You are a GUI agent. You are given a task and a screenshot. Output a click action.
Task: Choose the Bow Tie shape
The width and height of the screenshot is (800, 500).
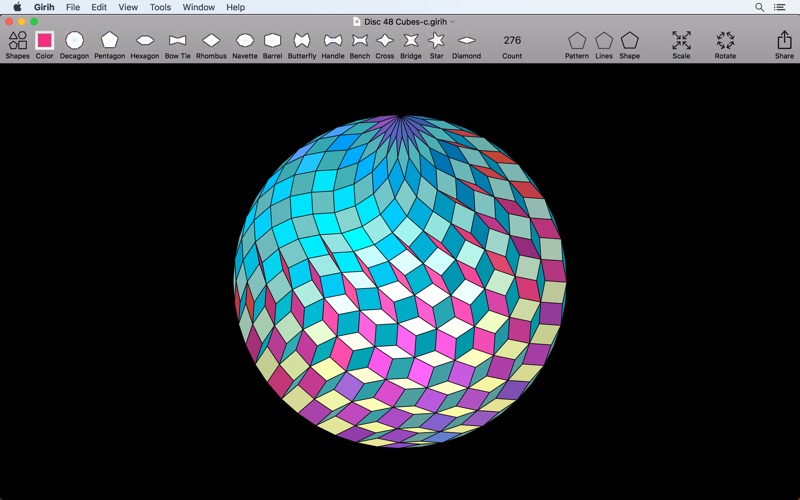(178, 41)
